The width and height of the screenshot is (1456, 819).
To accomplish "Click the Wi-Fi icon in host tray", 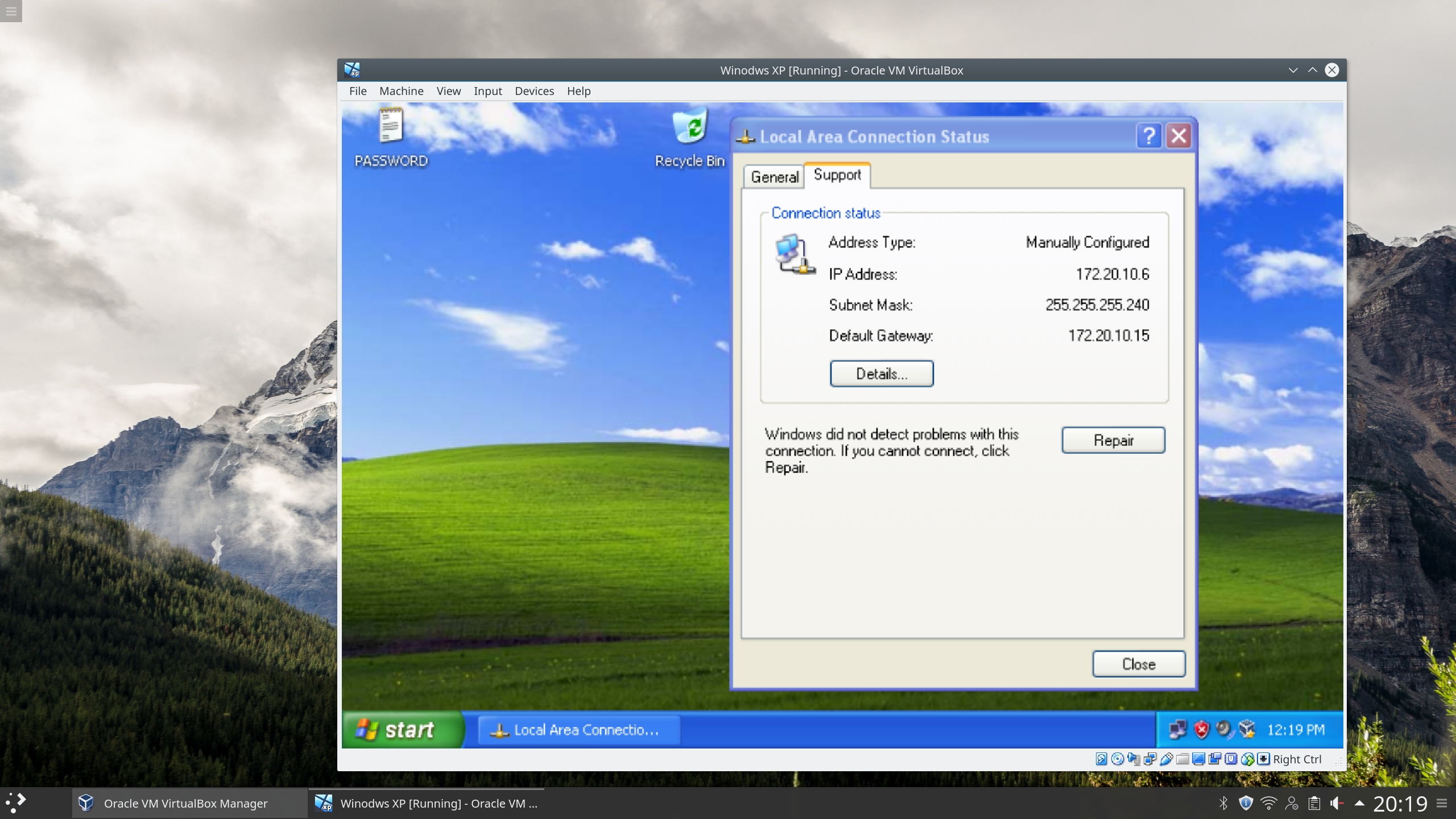I will (x=1268, y=803).
